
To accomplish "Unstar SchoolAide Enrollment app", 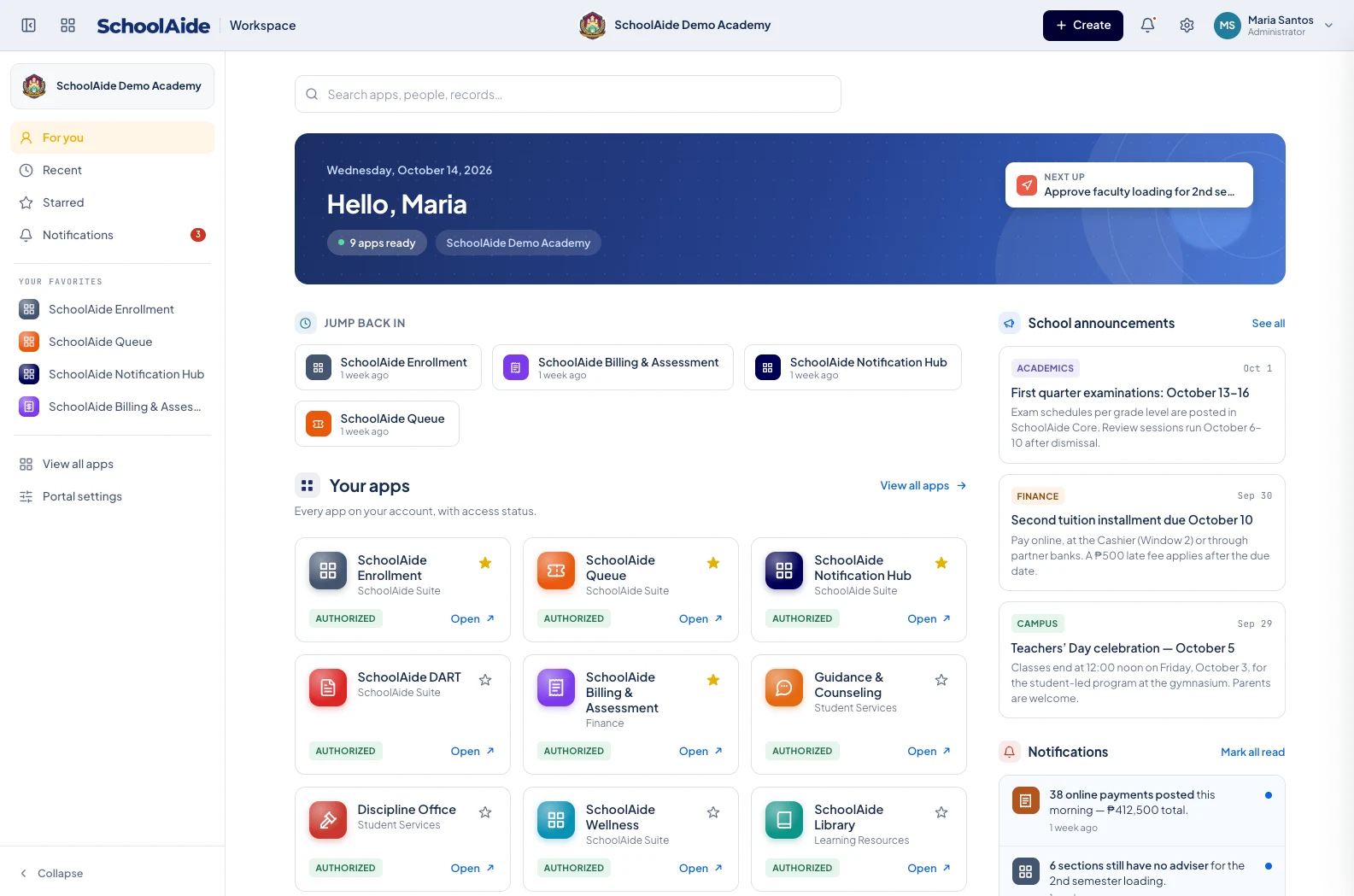I will point(485,563).
